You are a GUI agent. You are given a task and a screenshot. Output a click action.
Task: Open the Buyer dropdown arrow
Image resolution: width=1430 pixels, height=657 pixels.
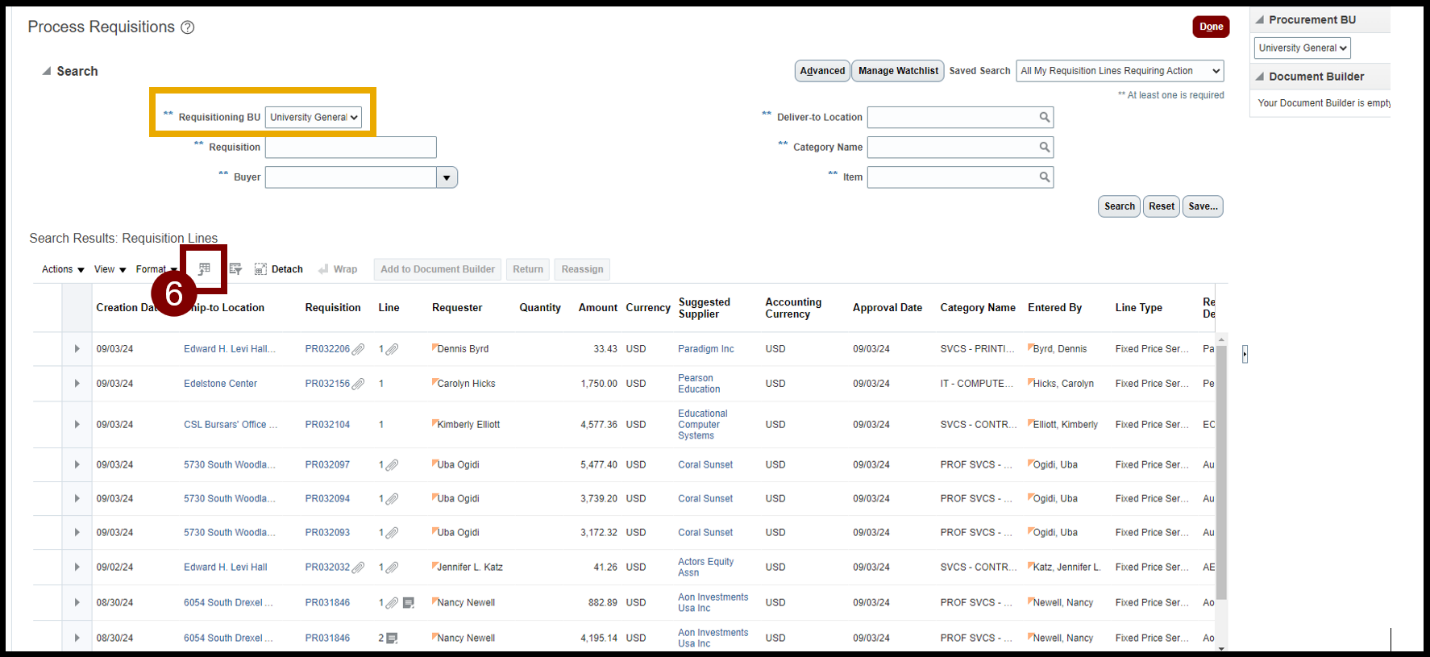tap(447, 178)
